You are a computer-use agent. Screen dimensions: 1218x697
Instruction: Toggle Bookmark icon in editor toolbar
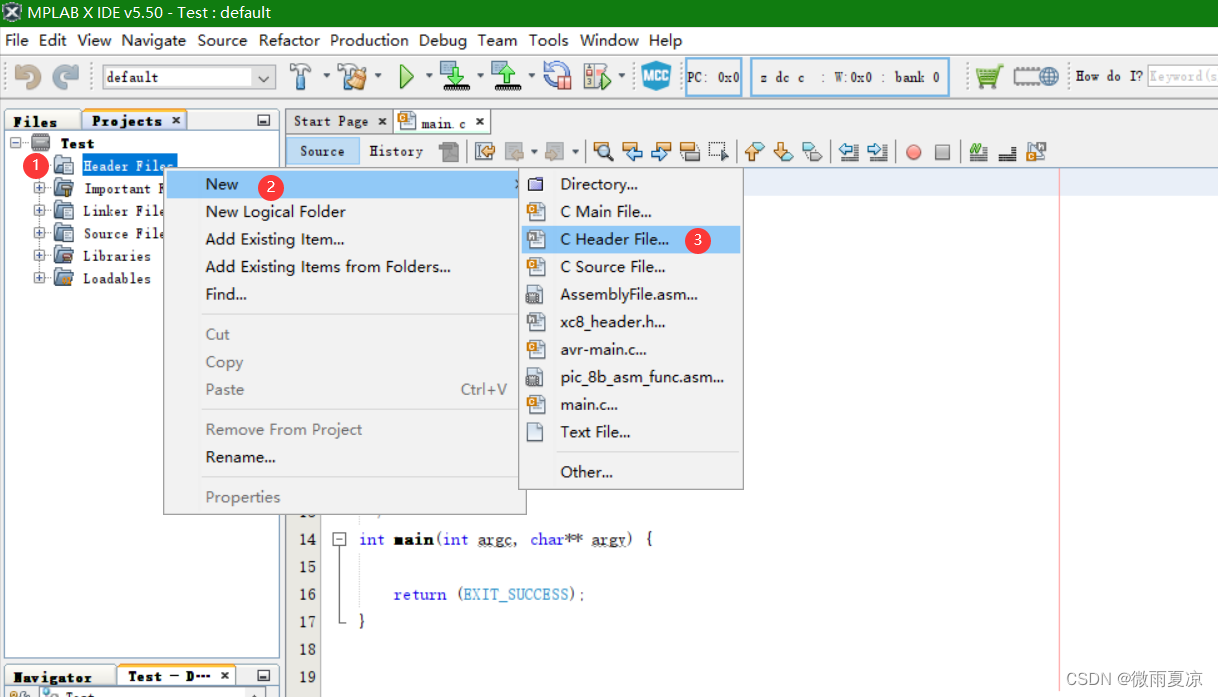tap(812, 151)
